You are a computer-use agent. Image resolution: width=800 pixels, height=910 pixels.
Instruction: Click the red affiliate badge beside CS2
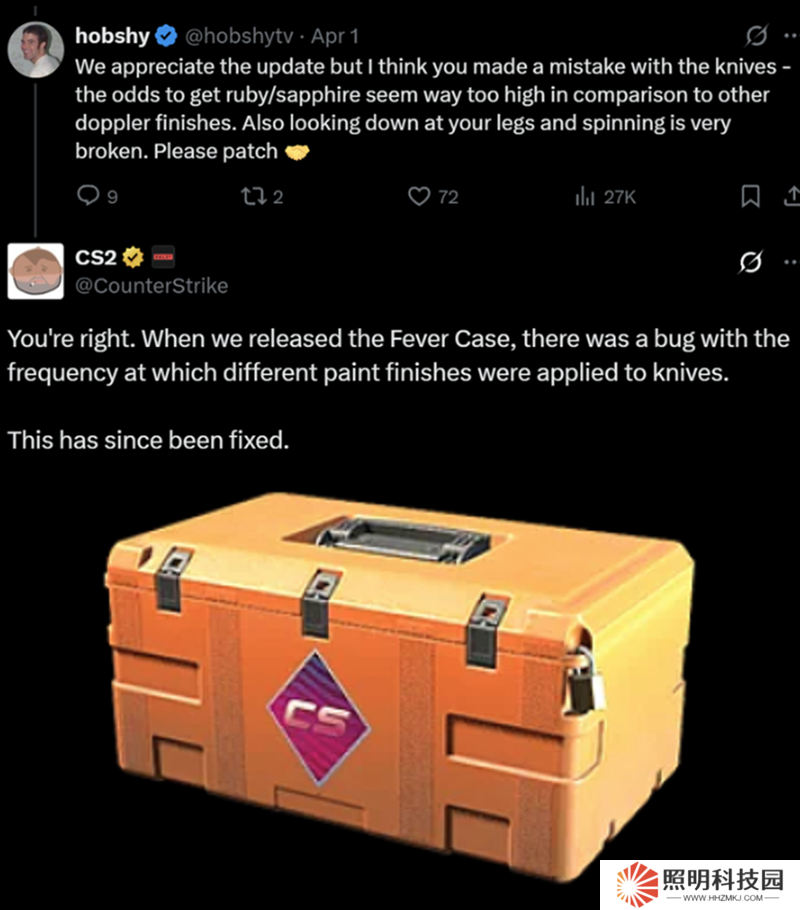tap(163, 257)
